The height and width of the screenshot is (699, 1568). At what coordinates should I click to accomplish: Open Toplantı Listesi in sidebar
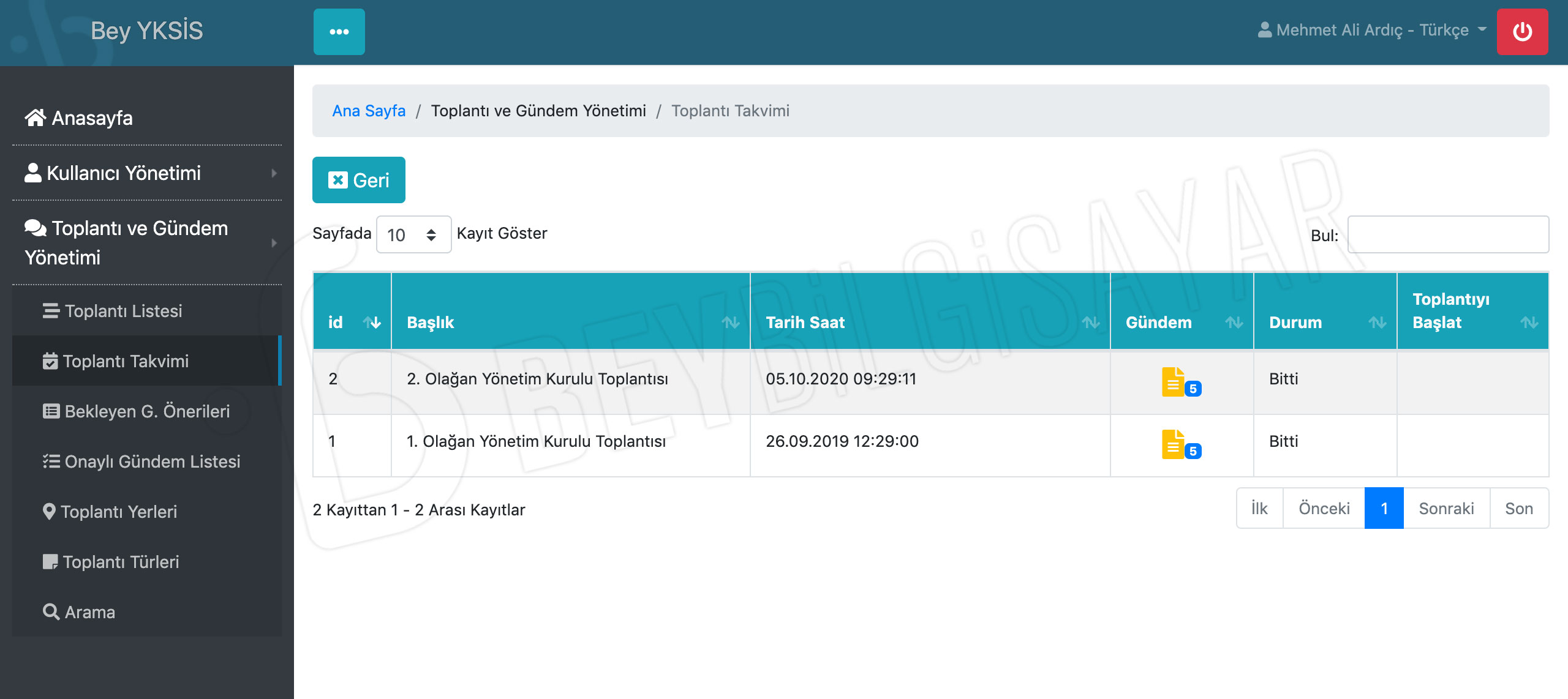pyautogui.click(x=123, y=311)
